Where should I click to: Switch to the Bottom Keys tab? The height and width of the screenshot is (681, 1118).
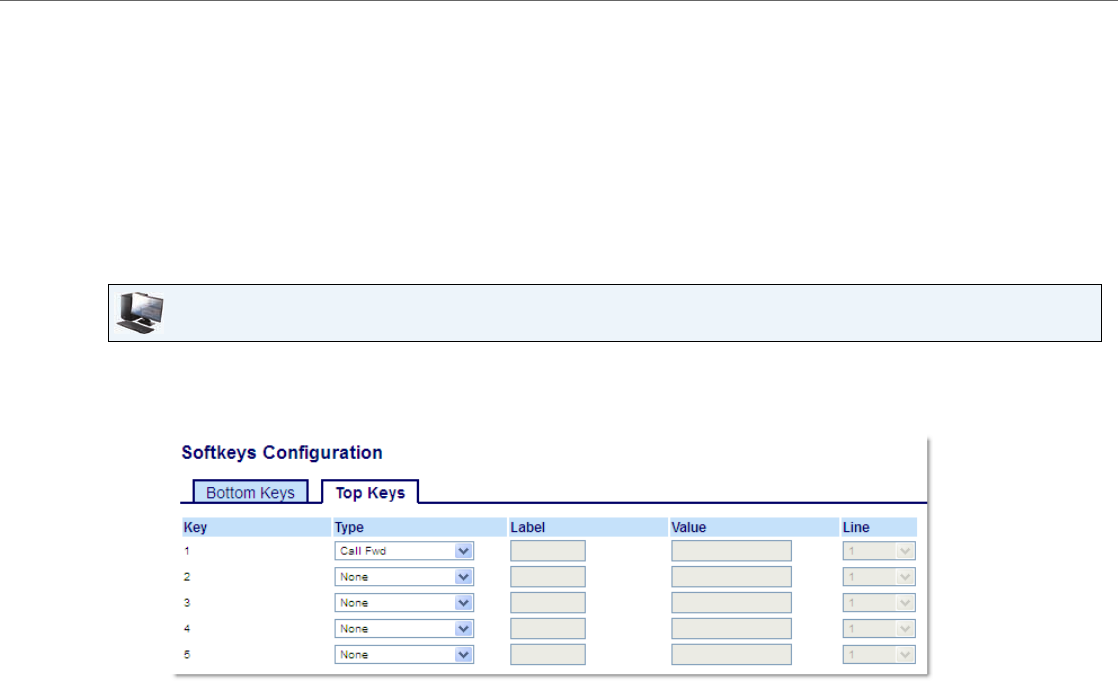point(250,492)
